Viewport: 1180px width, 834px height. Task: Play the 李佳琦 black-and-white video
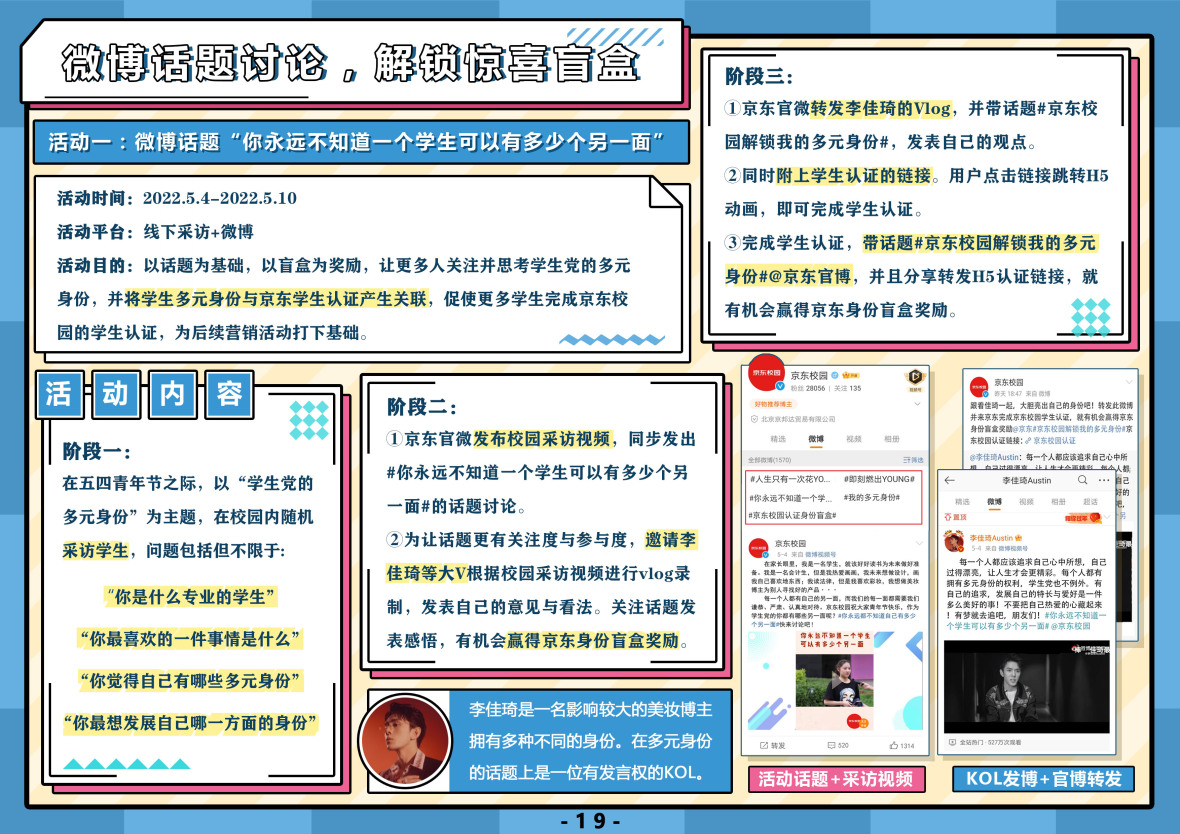[1026, 686]
